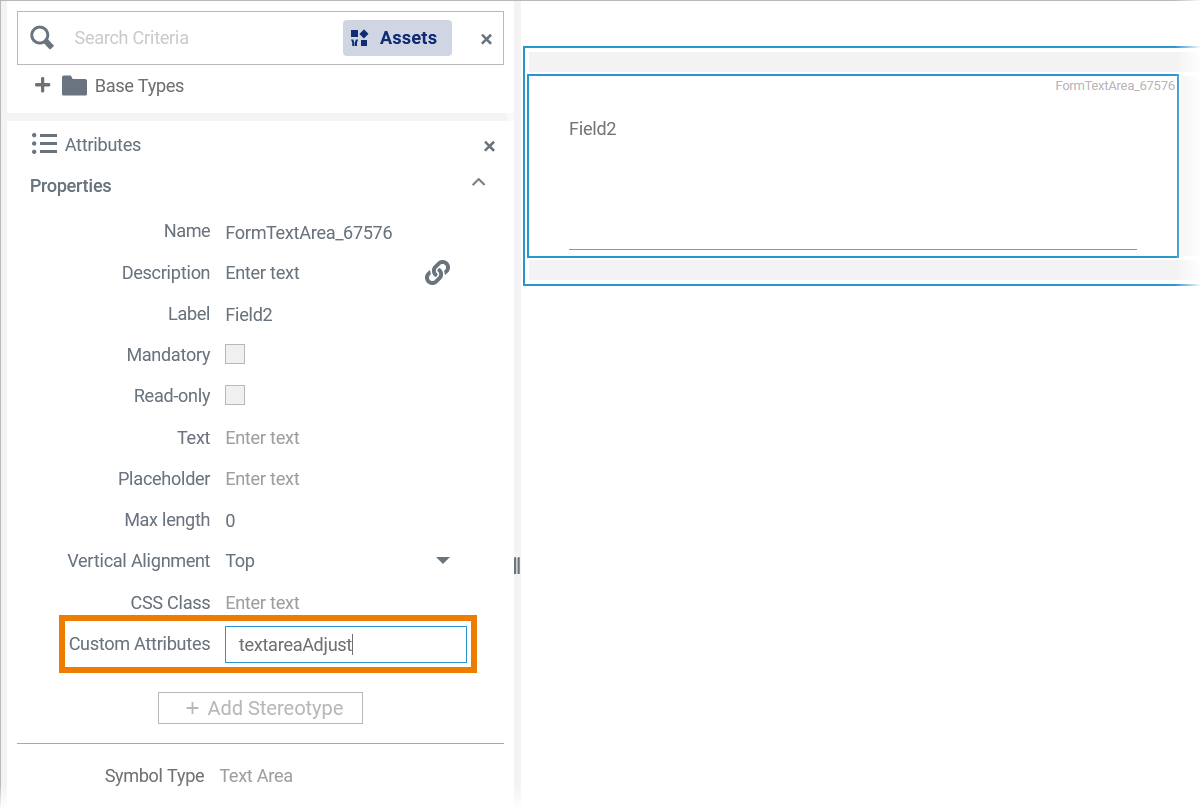The width and height of the screenshot is (1202, 811).
Task: Click the Add Stereotype button
Action: click(x=260, y=708)
